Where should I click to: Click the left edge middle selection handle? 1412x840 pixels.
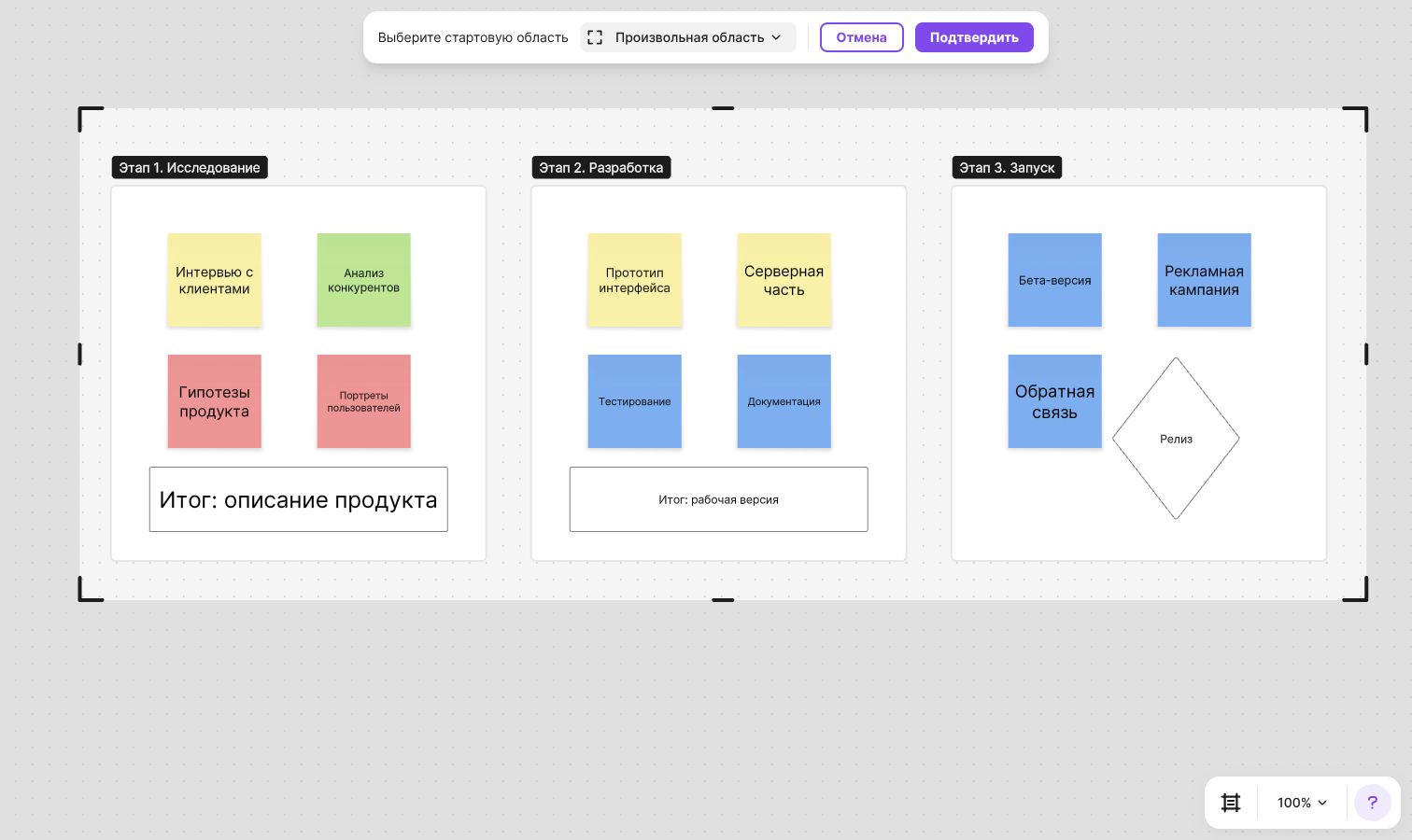(79, 354)
